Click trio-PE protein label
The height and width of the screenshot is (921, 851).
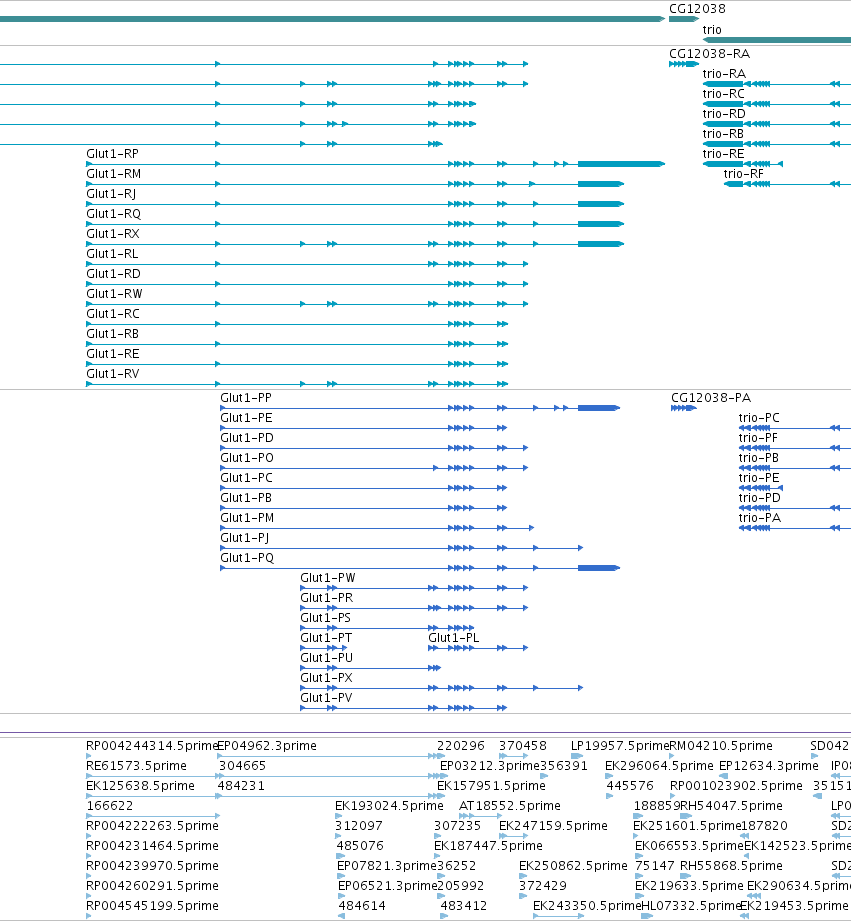759,478
